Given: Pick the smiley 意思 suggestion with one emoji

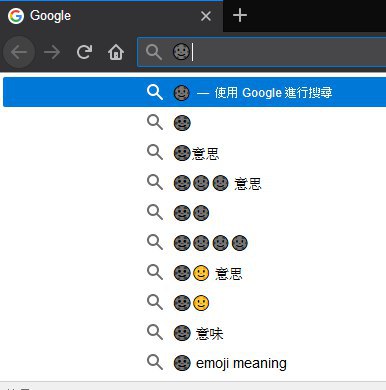Looking at the screenshot, I should coord(194,153).
